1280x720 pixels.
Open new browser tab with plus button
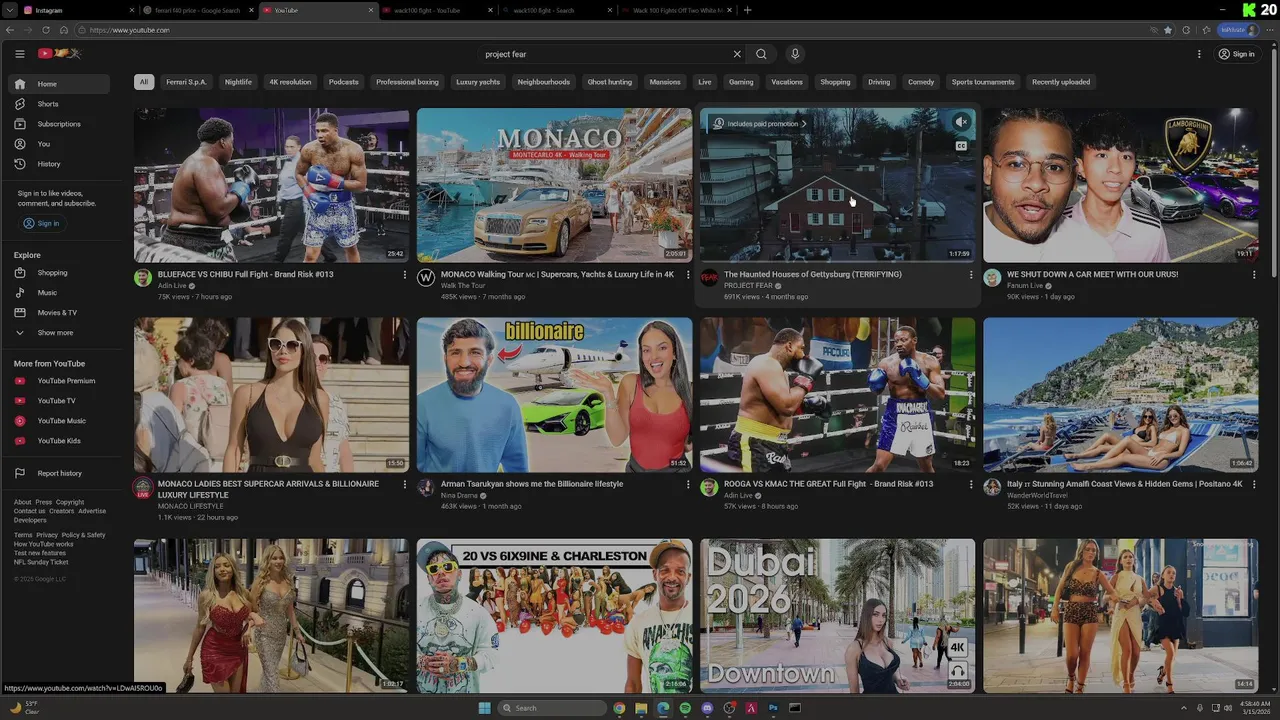748,10
